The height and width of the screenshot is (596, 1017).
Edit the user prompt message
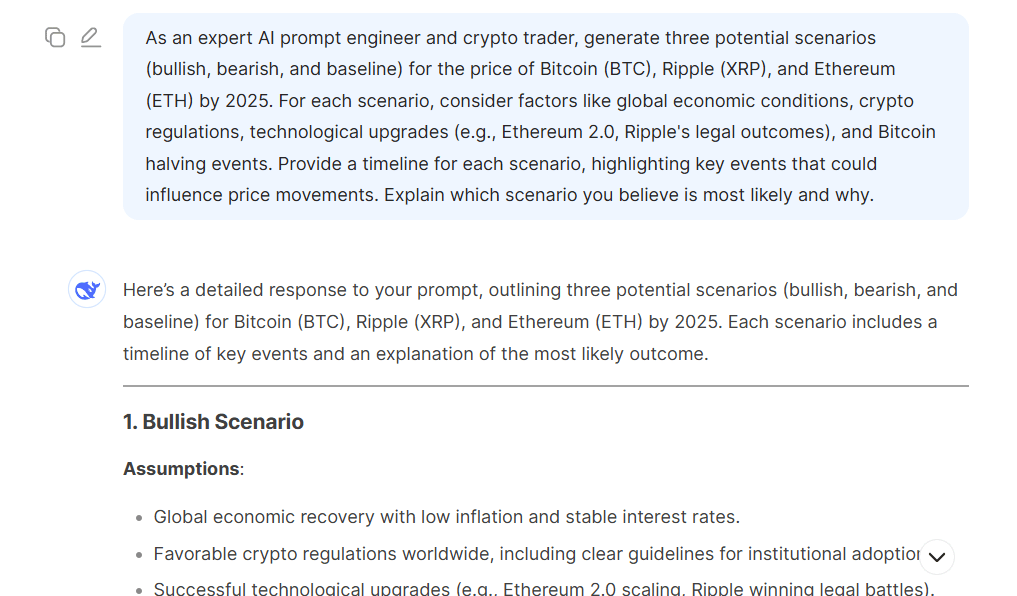(90, 38)
